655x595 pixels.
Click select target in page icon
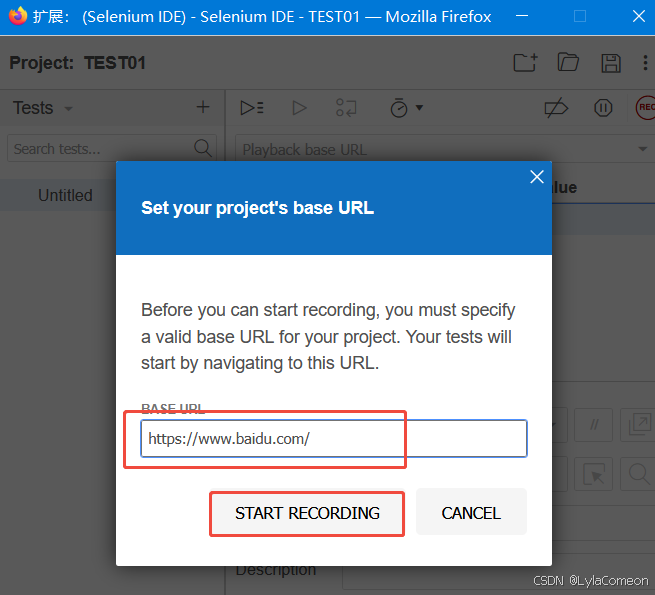point(594,474)
